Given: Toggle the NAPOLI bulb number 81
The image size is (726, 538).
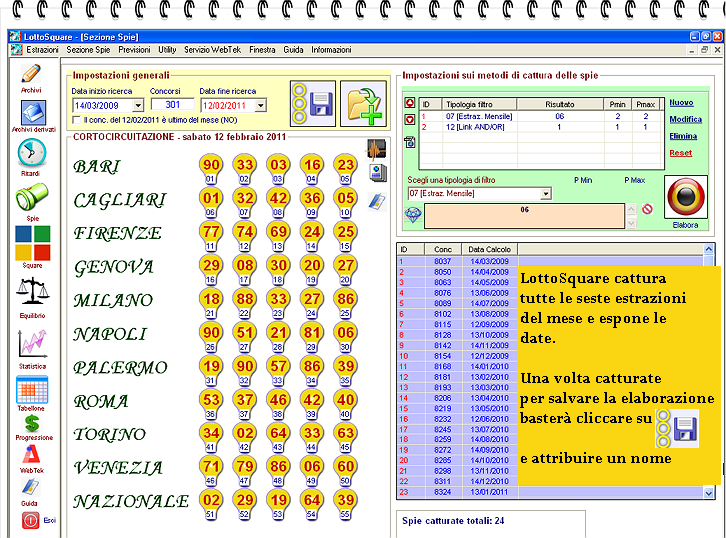Looking at the screenshot, I should coord(312,336).
